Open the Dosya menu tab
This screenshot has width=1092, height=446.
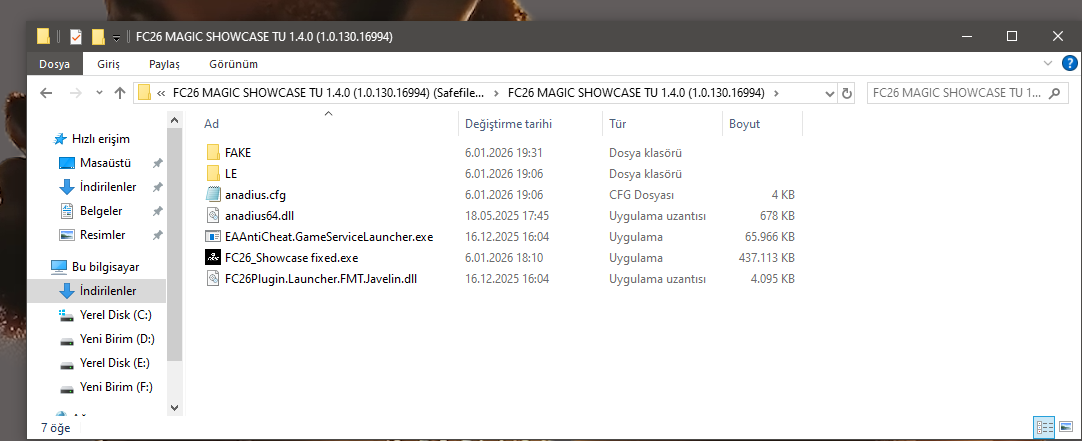tap(54, 64)
